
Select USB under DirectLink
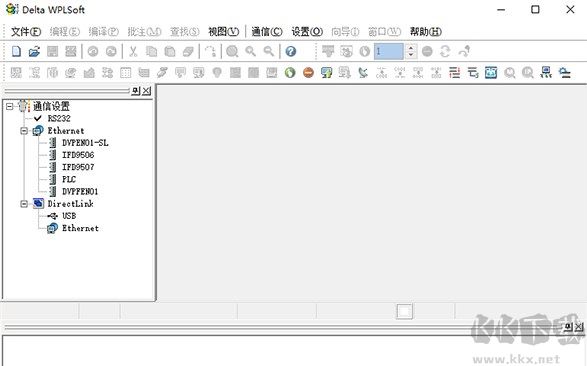69,216
